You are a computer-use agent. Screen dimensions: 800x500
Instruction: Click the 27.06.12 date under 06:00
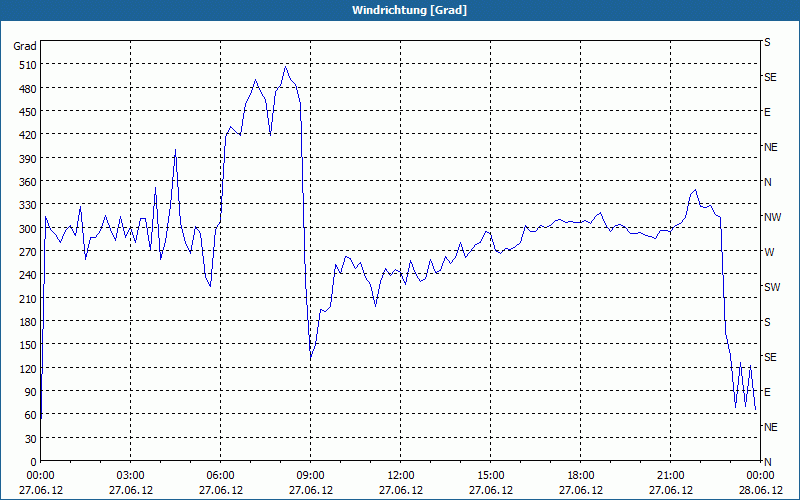click(x=220, y=490)
